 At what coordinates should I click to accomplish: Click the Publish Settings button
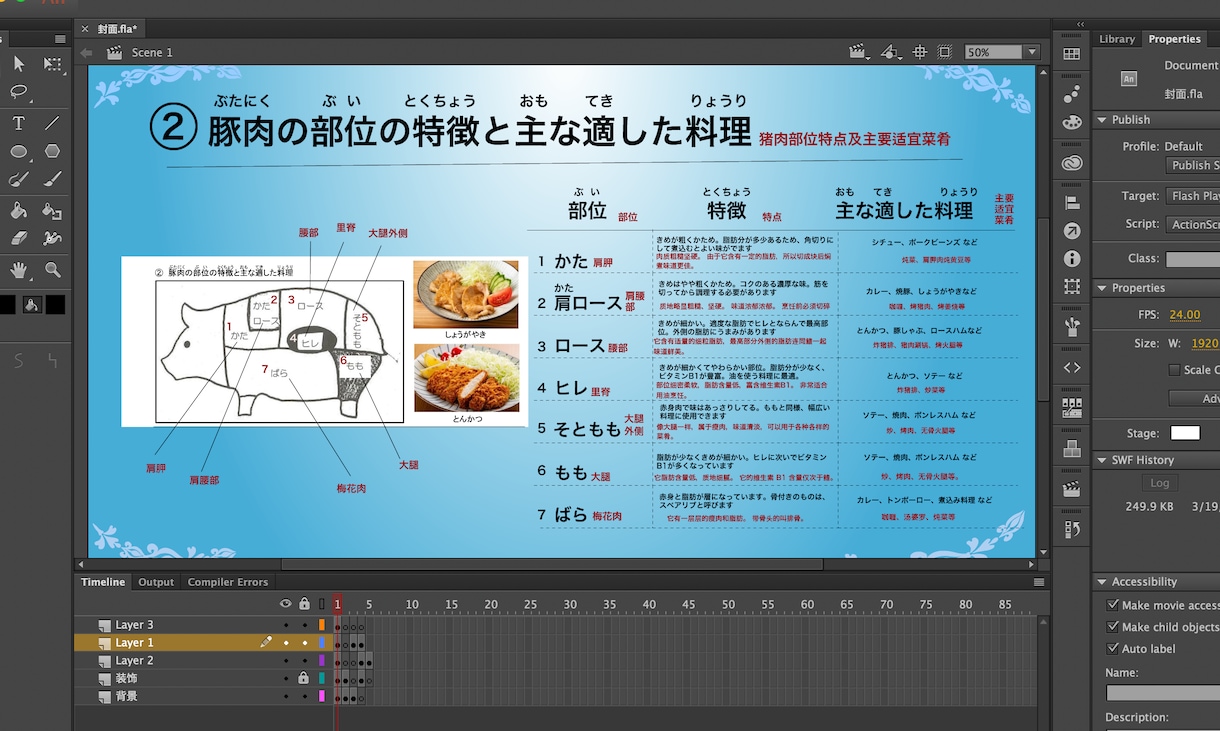pos(1193,165)
